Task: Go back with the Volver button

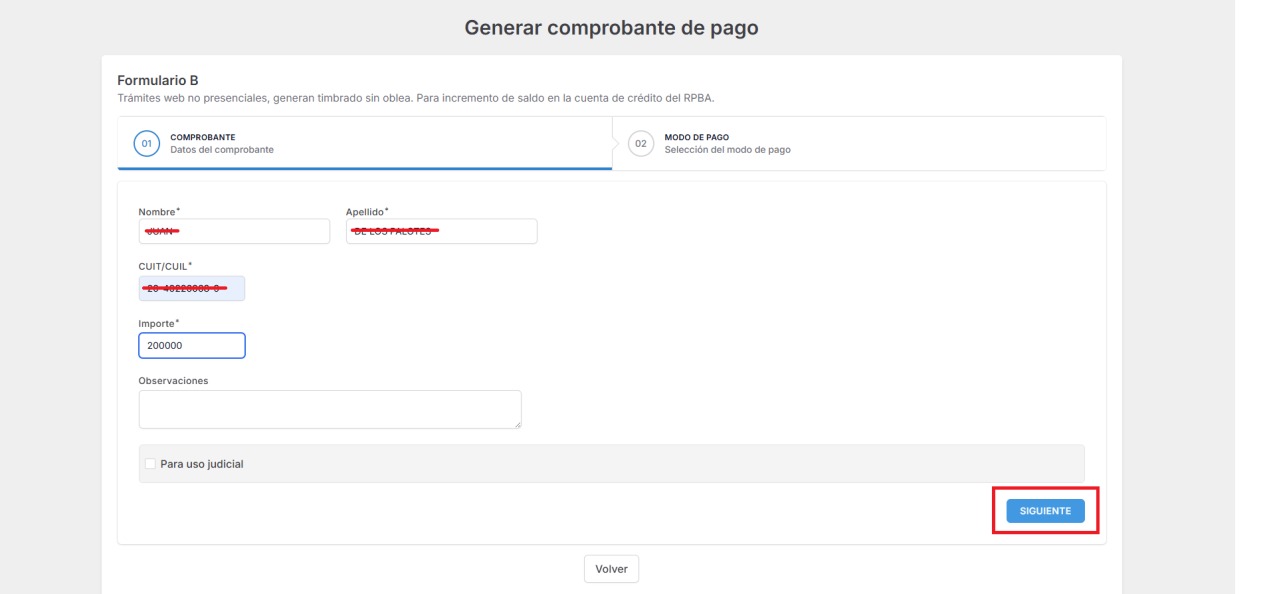Action: [x=611, y=568]
